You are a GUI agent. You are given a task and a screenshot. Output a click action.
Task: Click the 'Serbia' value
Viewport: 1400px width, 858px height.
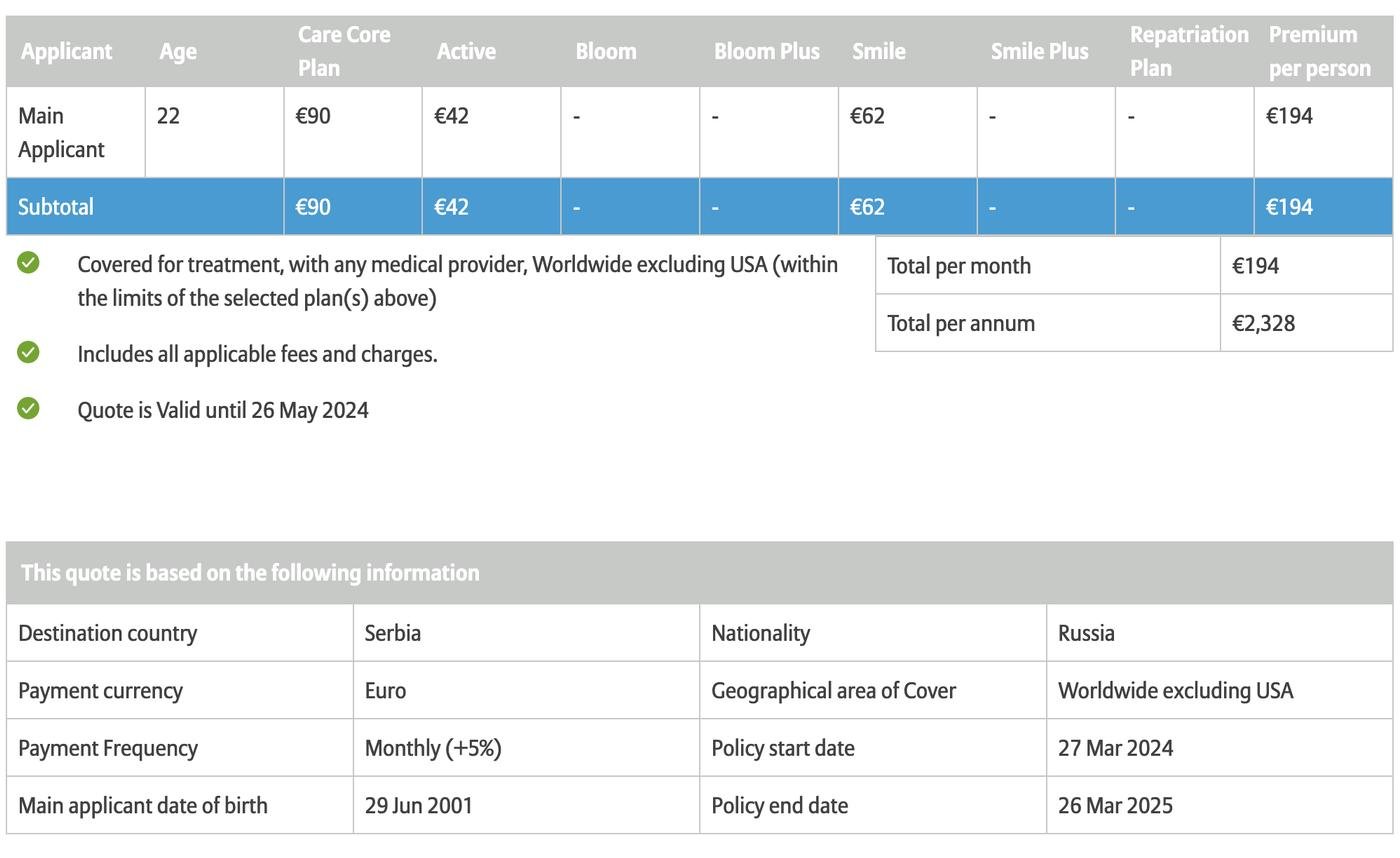(x=392, y=633)
